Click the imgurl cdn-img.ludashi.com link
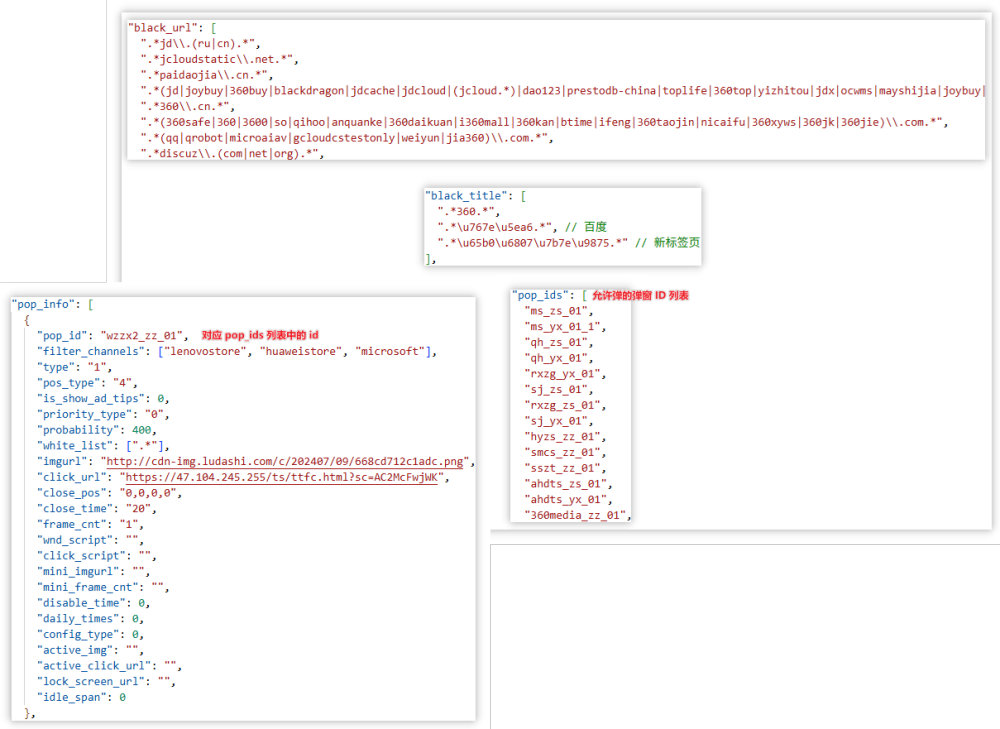 pos(284,461)
